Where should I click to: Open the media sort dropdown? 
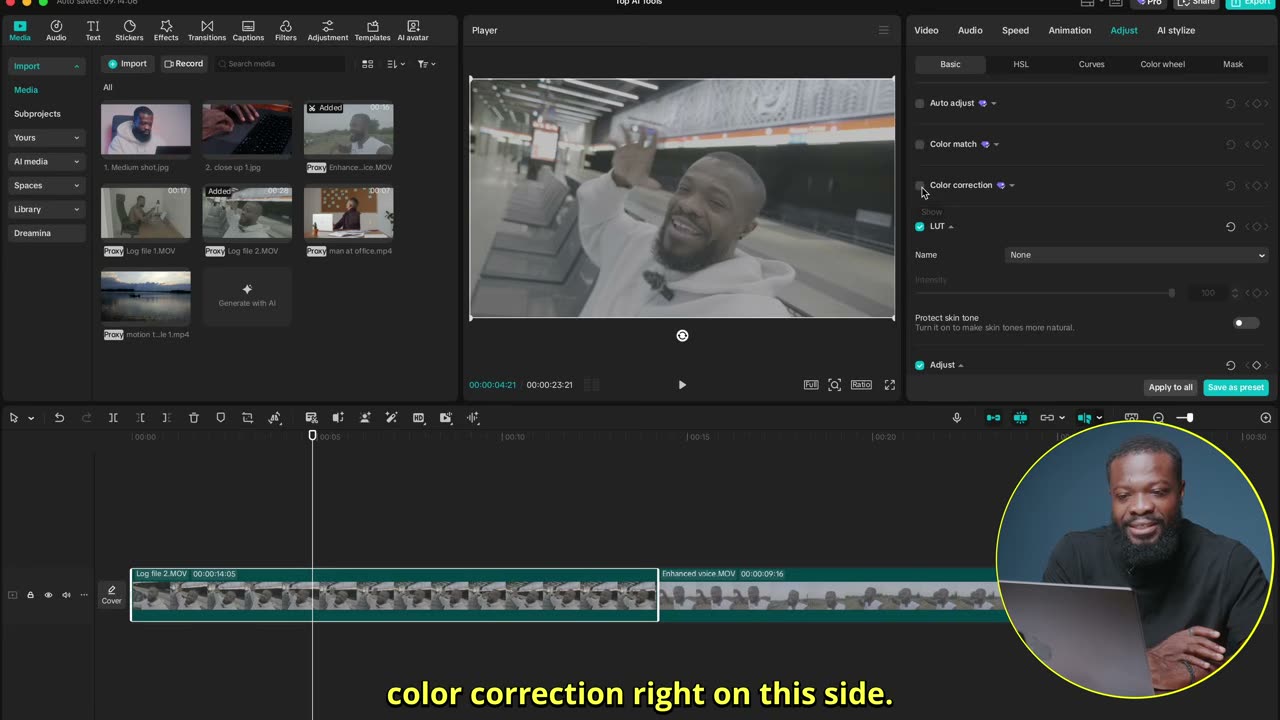396,64
